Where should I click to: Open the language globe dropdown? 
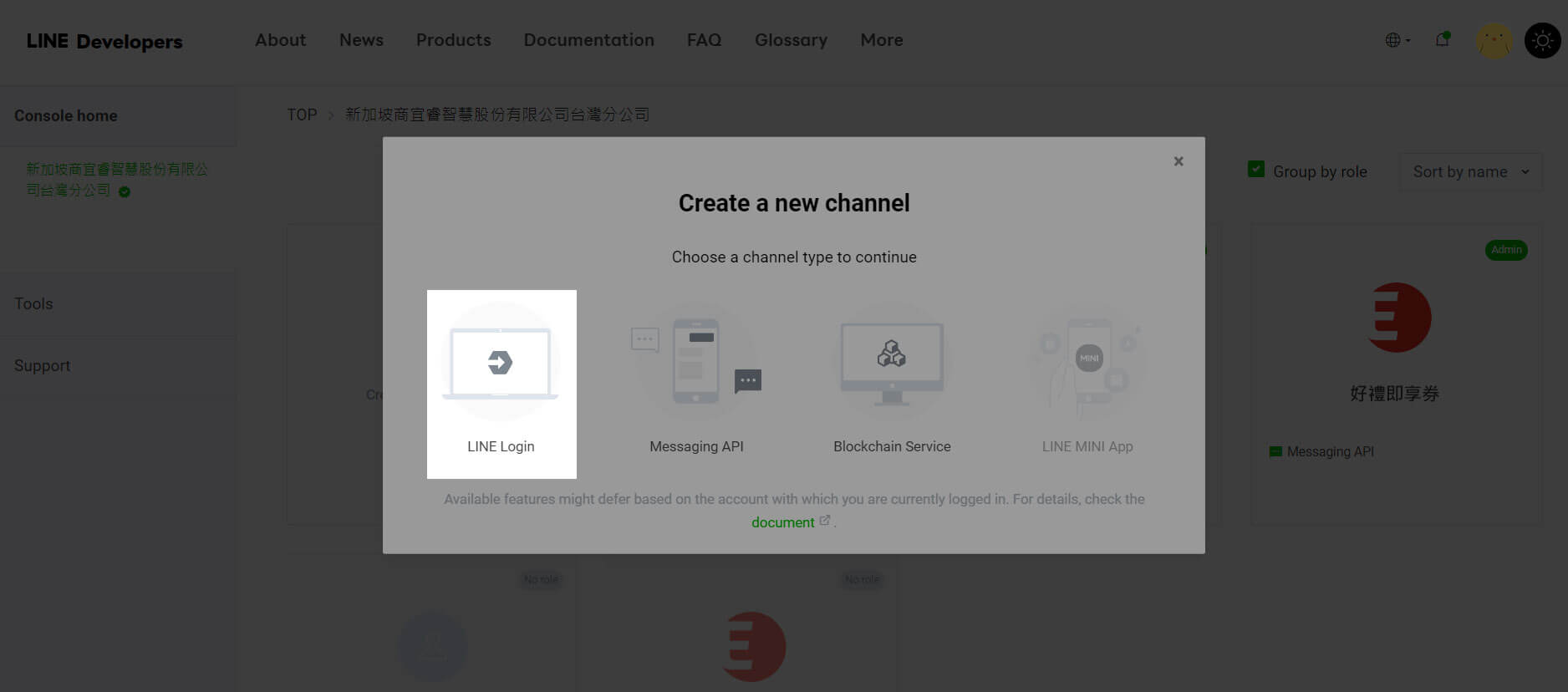1397,40
